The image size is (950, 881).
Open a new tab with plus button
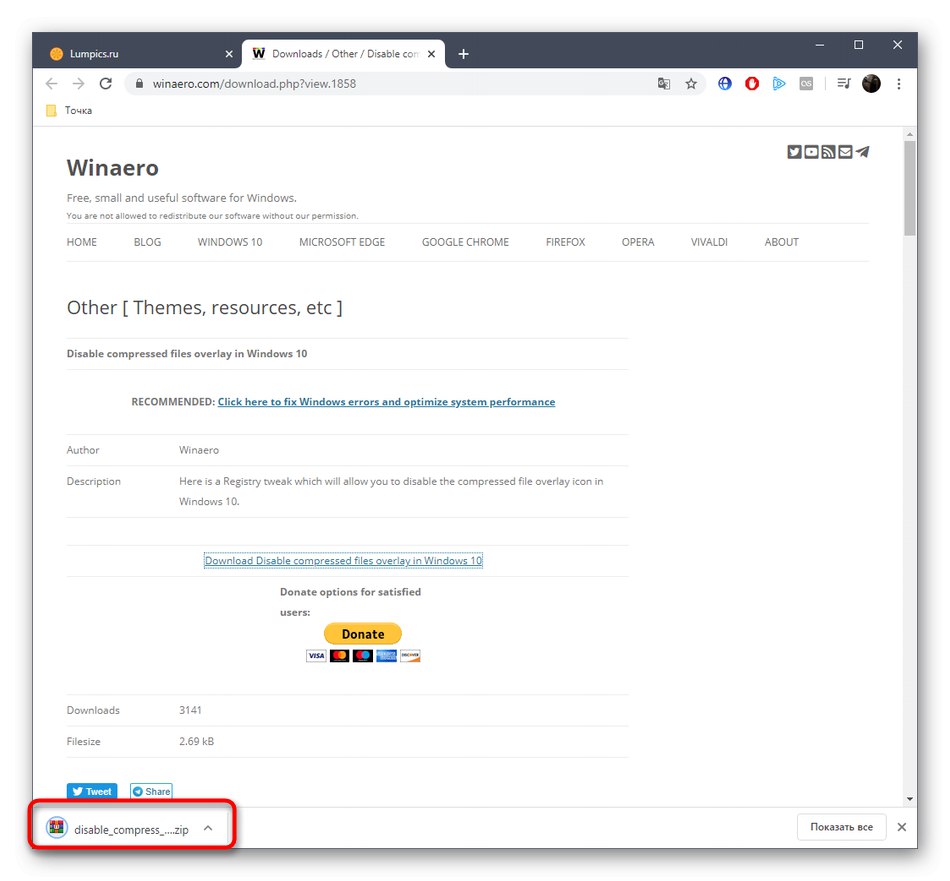click(x=463, y=54)
